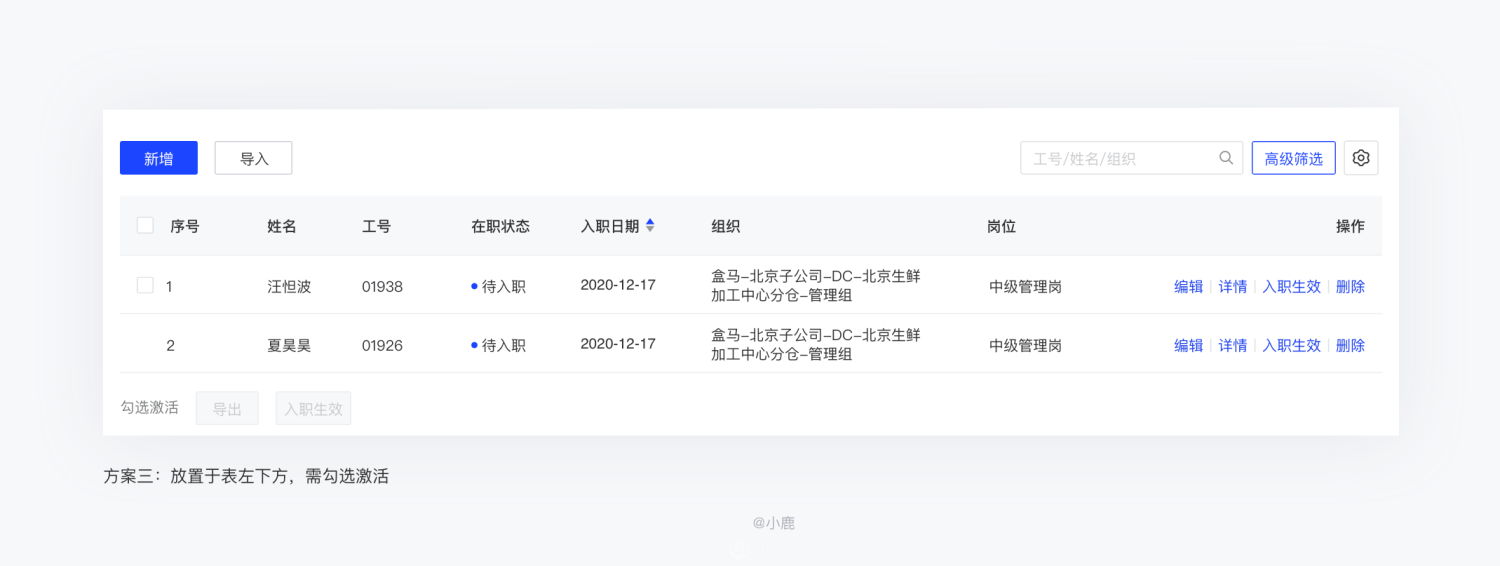
Task: Open table settings gear icon
Action: tap(1361, 158)
